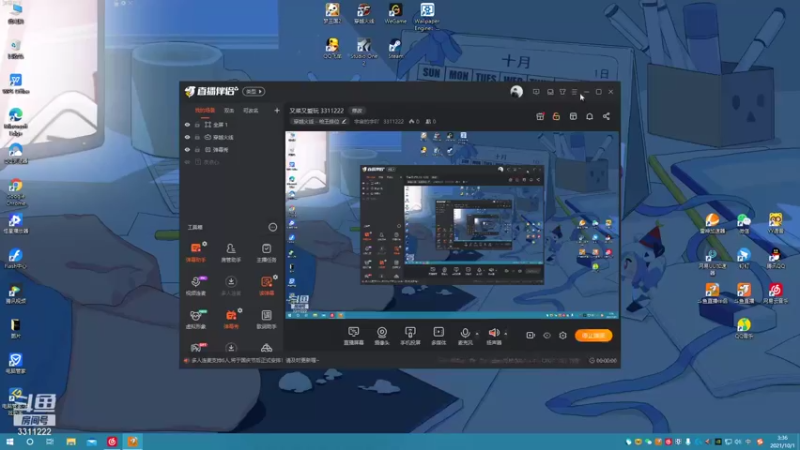The height and width of the screenshot is (450, 800).
Task: Open the box icon left of the bell
Action: [x=573, y=116]
